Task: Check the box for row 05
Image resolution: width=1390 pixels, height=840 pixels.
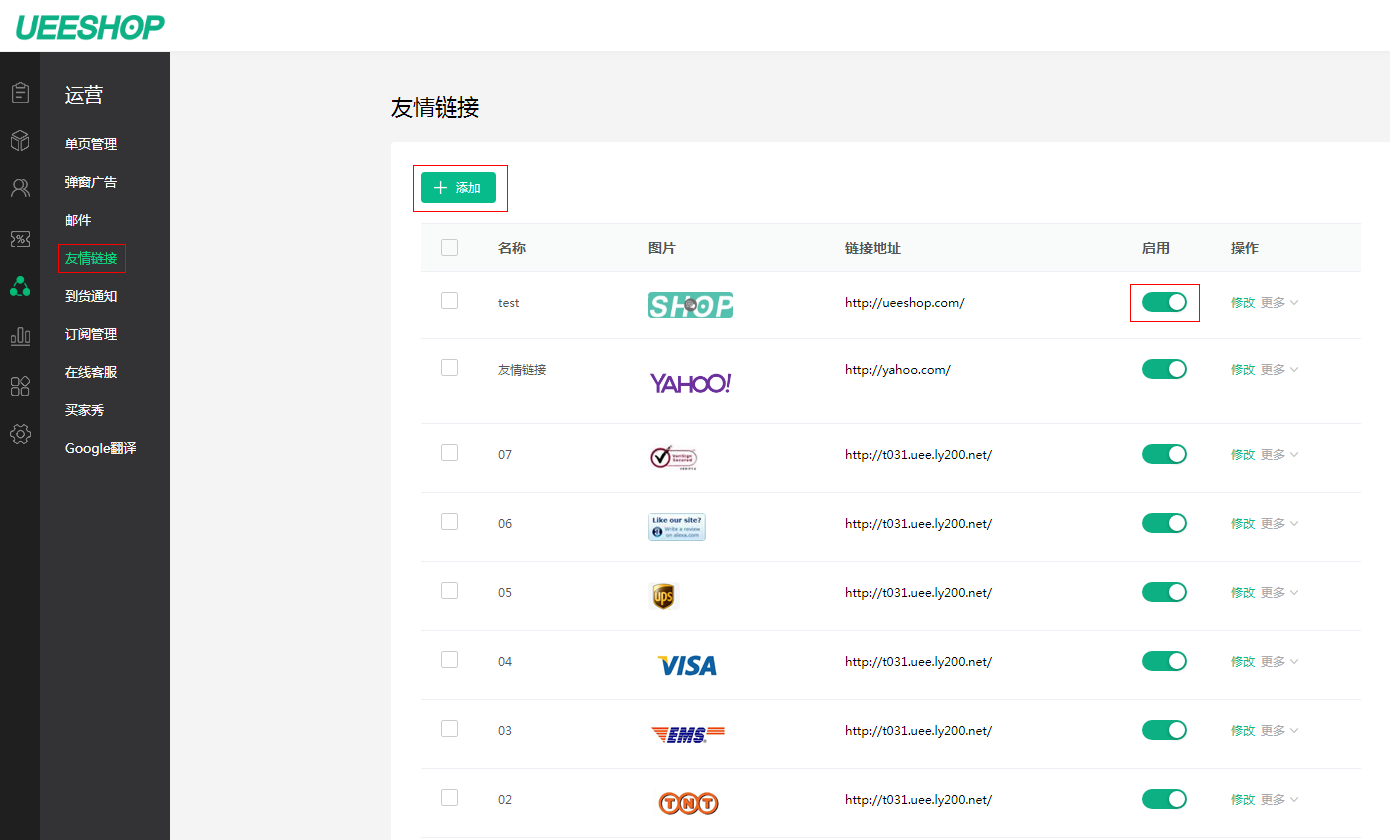Action: coord(449,590)
